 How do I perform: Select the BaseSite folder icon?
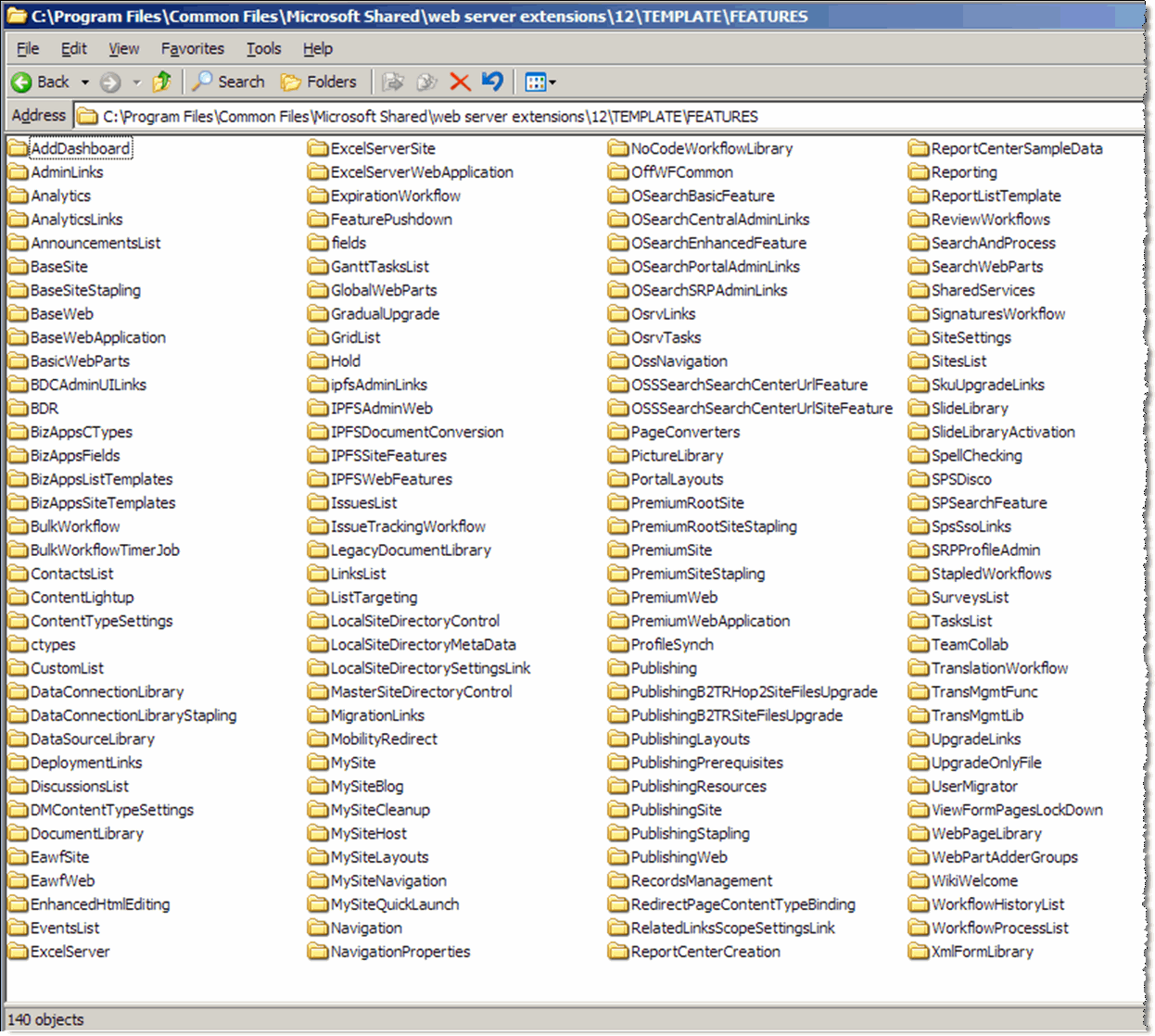coord(18,267)
